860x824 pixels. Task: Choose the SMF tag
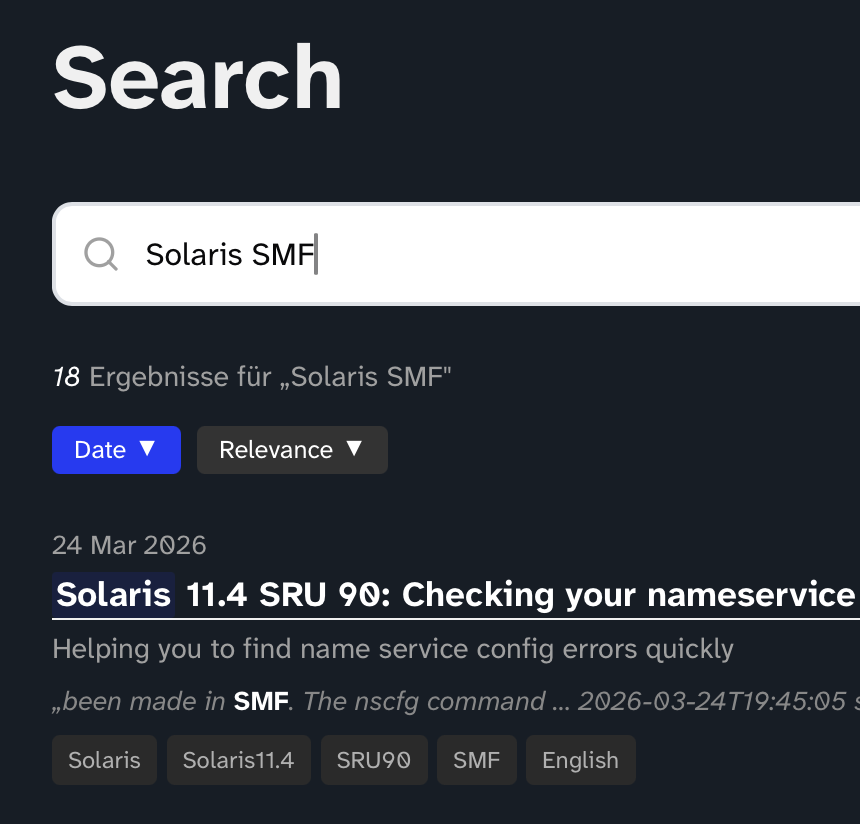coord(477,760)
